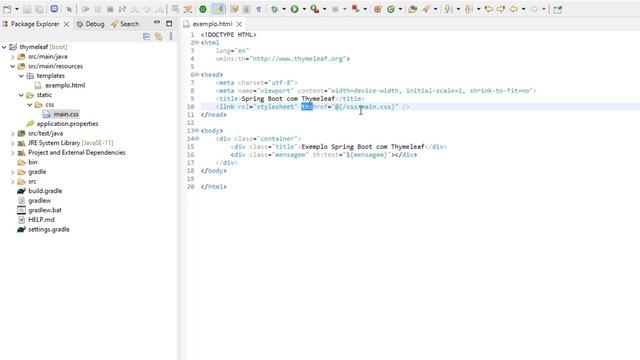
Task: Click the green circular boot dashboard icon
Action: [203, 9]
